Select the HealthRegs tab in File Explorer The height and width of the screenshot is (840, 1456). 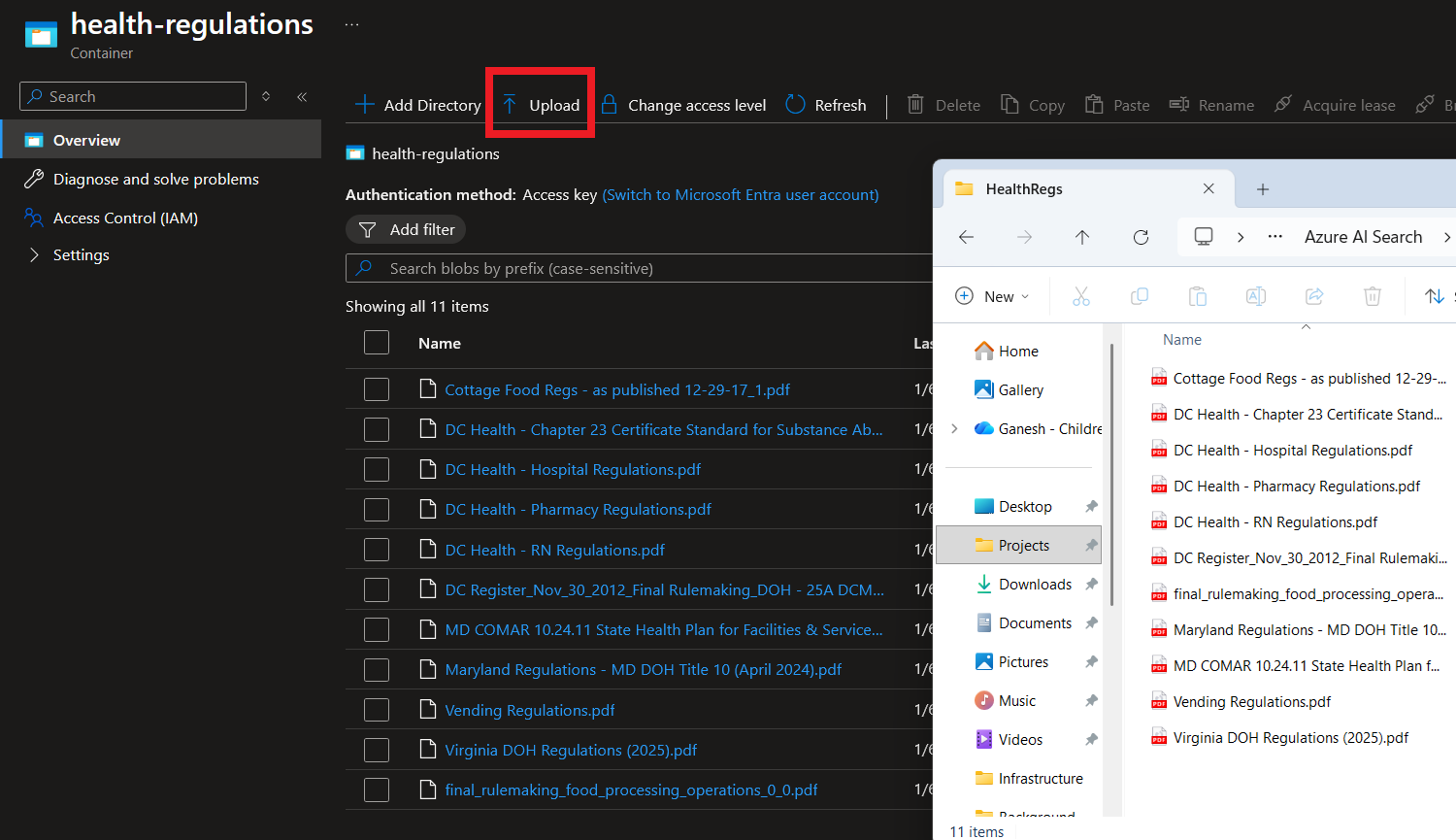click(x=1087, y=189)
